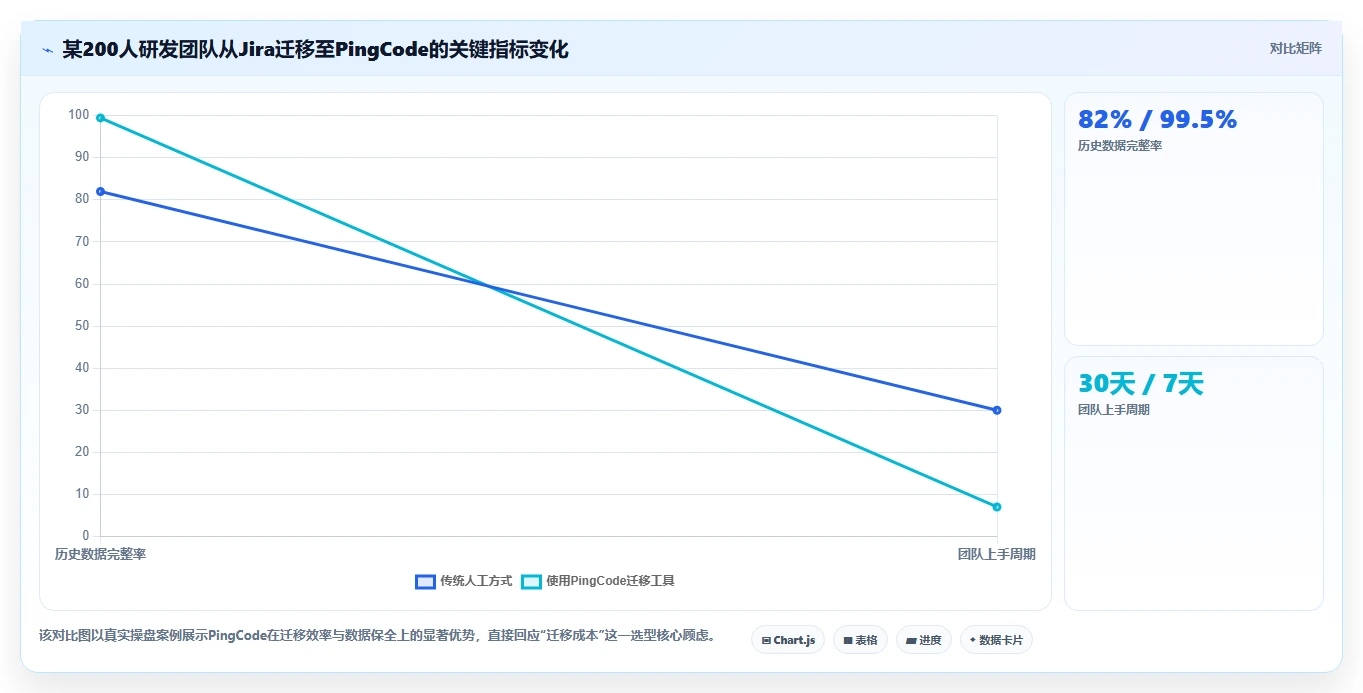Click the 对比矩阵 label in the header
This screenshot has height=693, width=1363.
click(x=1295, y=49)
